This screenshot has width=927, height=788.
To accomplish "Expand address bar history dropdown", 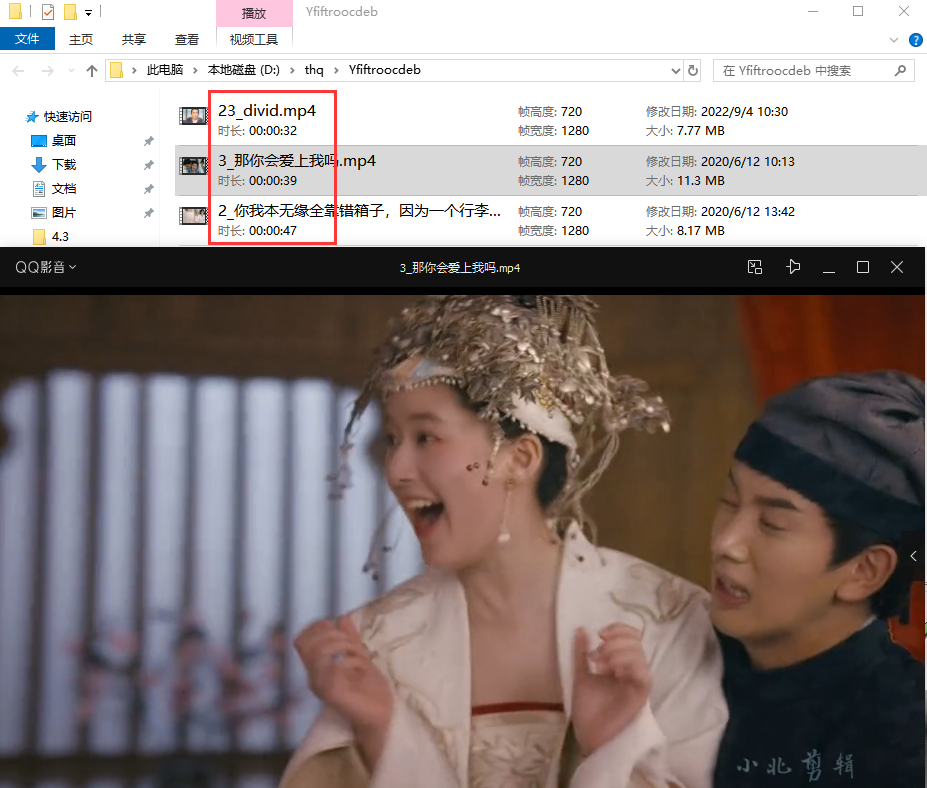I will click(676, 71).
